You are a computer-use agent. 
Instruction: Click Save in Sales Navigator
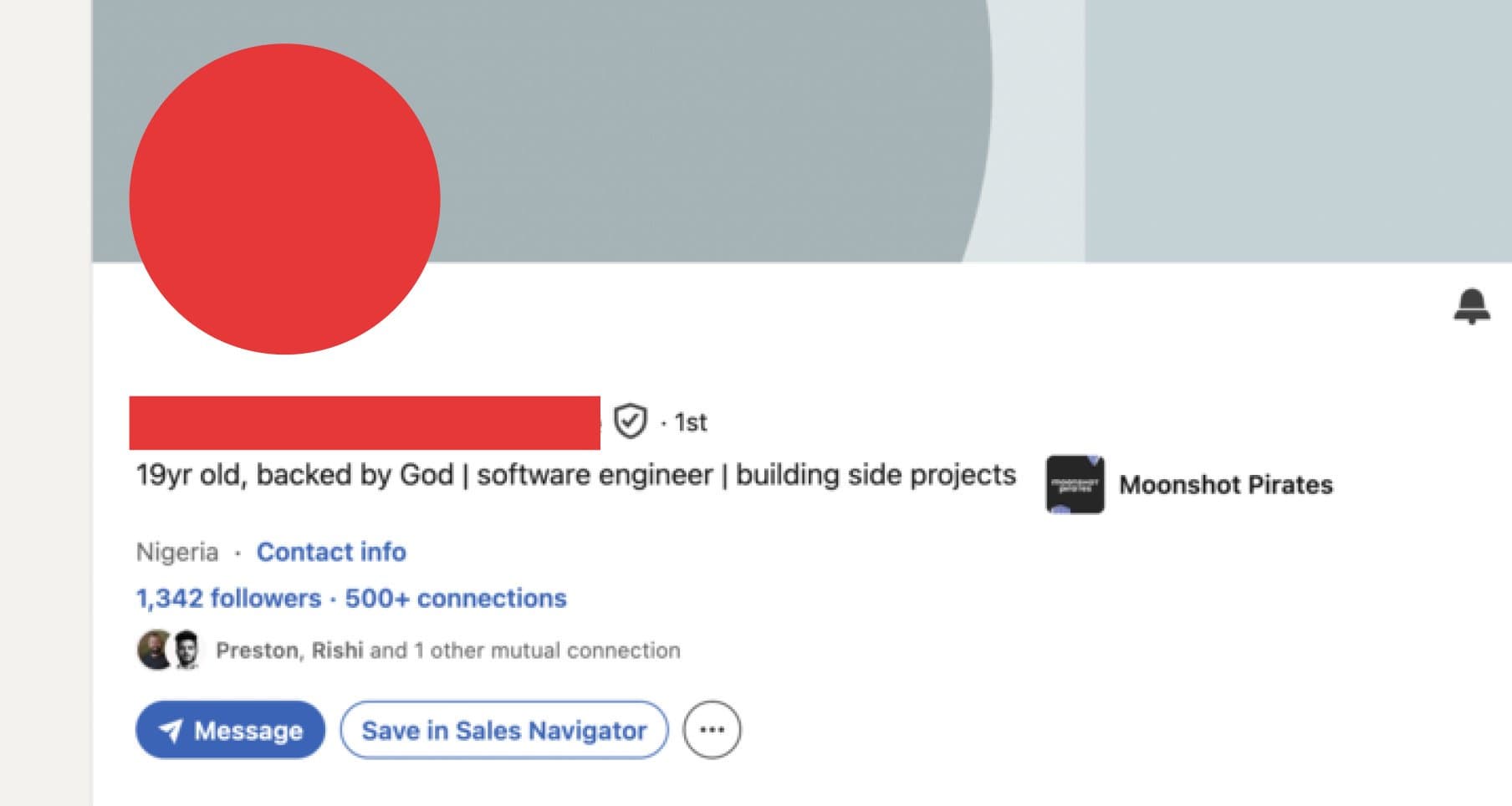coord(503,729)
